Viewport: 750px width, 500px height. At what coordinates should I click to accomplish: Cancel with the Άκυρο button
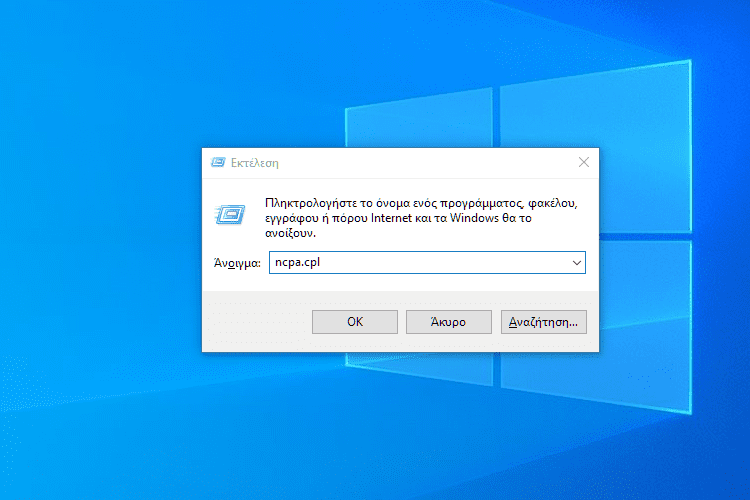click(x=448, y=322)
